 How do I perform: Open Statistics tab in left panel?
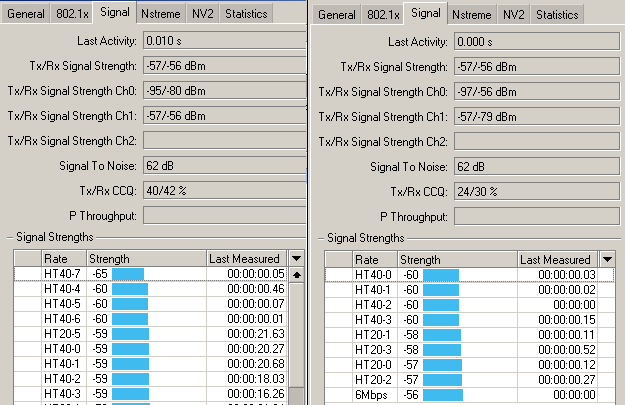[x=246, y=14]
